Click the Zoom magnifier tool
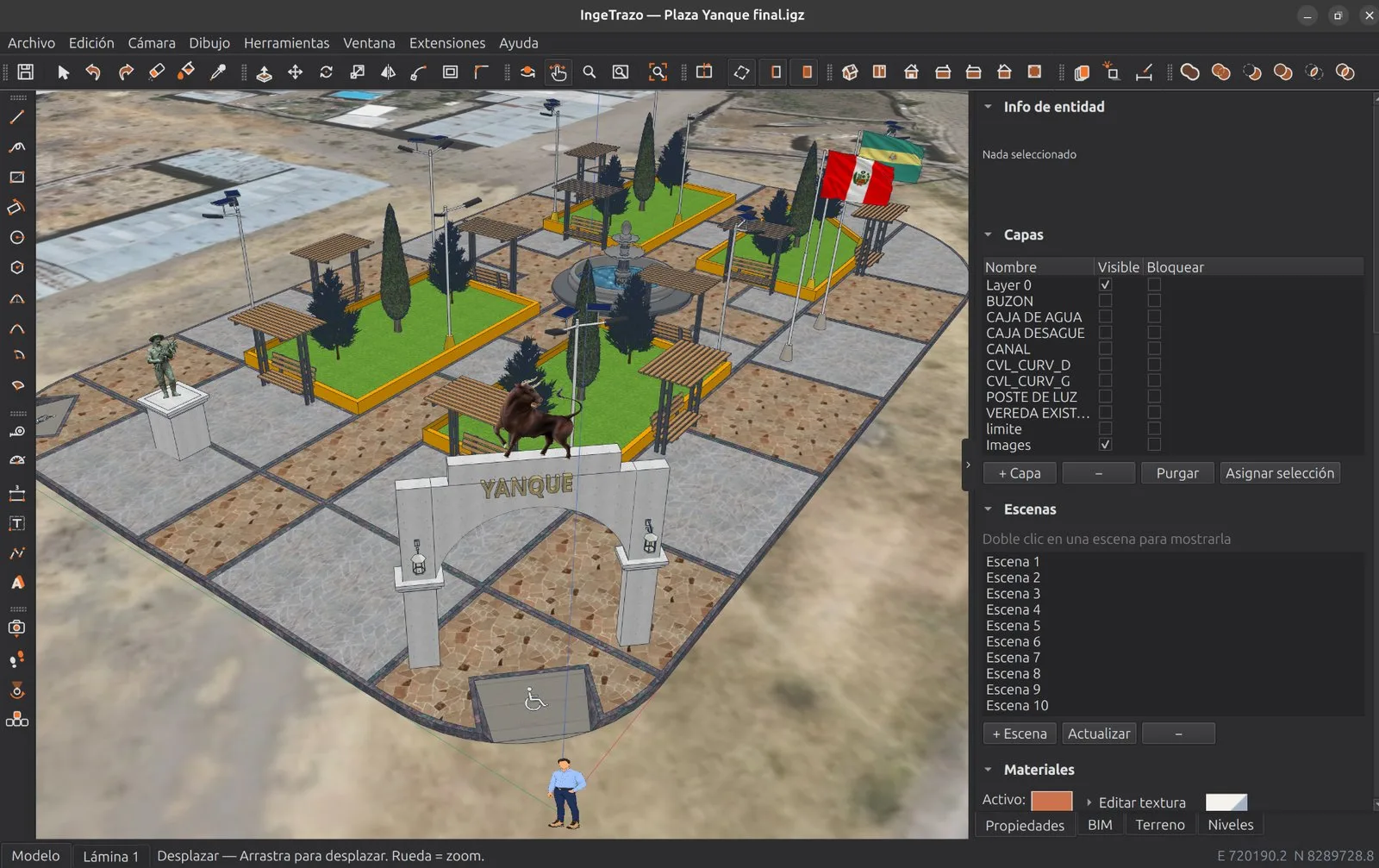Image resolution: width=1379 pixels, height=868 pixels. click(x=590, y=72)
